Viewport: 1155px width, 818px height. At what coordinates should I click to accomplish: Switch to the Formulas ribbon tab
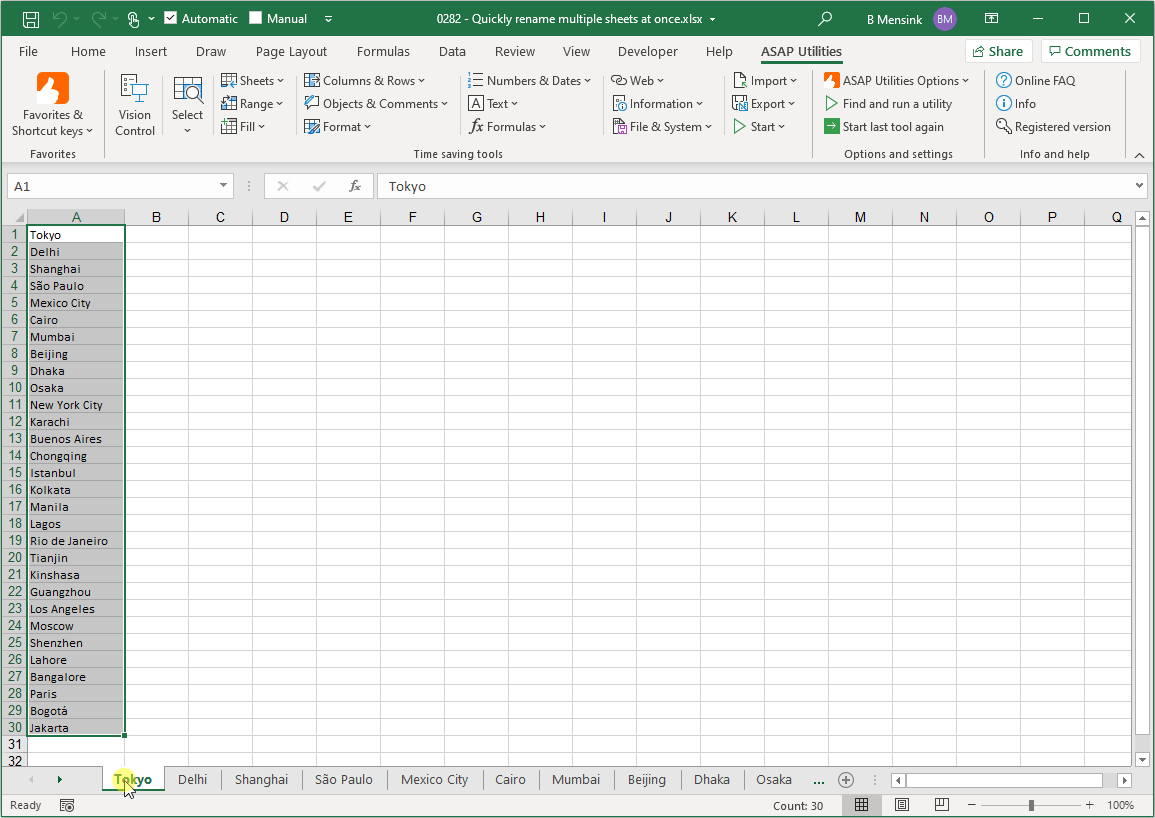[x=383, y=51]
